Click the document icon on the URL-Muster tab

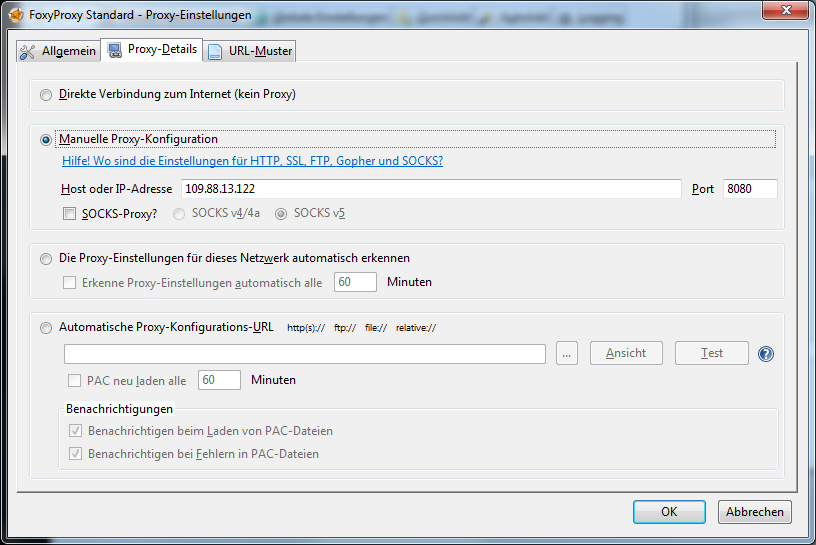tap(215, 52)
